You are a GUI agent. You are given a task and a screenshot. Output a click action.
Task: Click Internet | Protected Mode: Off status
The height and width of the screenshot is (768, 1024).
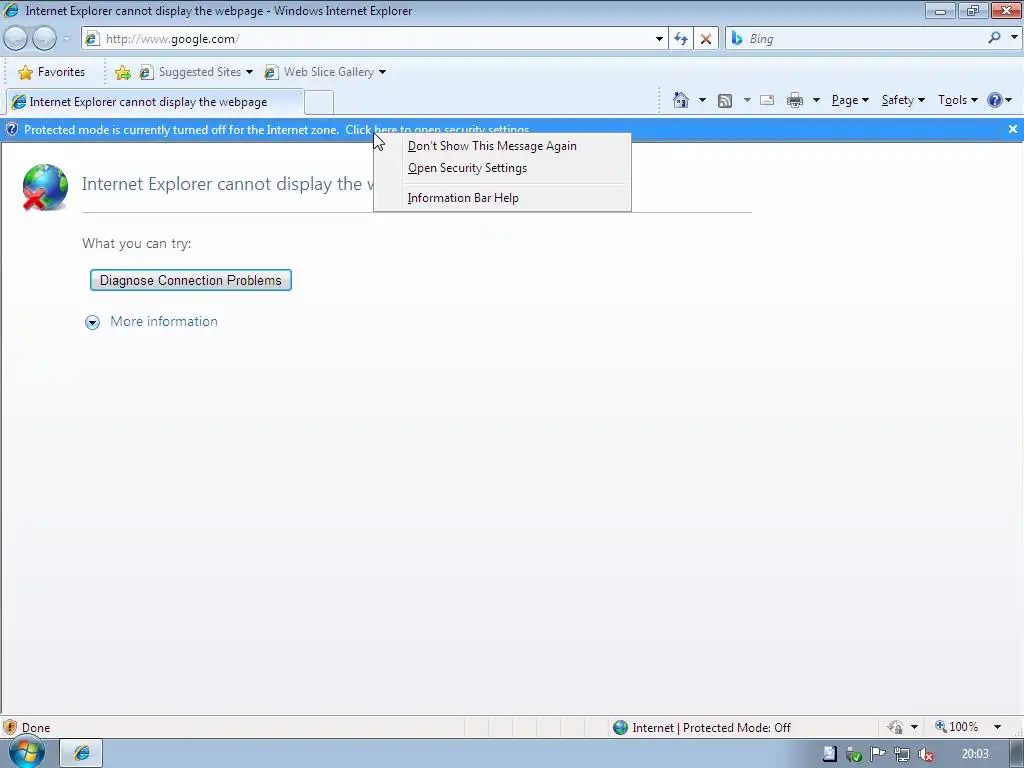pos(703,728)
